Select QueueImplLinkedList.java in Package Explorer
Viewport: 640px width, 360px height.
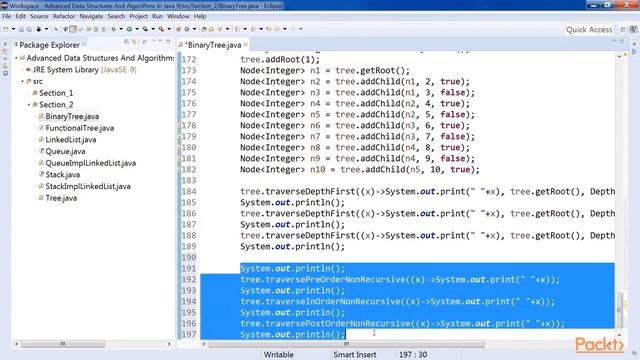[x=91, y=163]
